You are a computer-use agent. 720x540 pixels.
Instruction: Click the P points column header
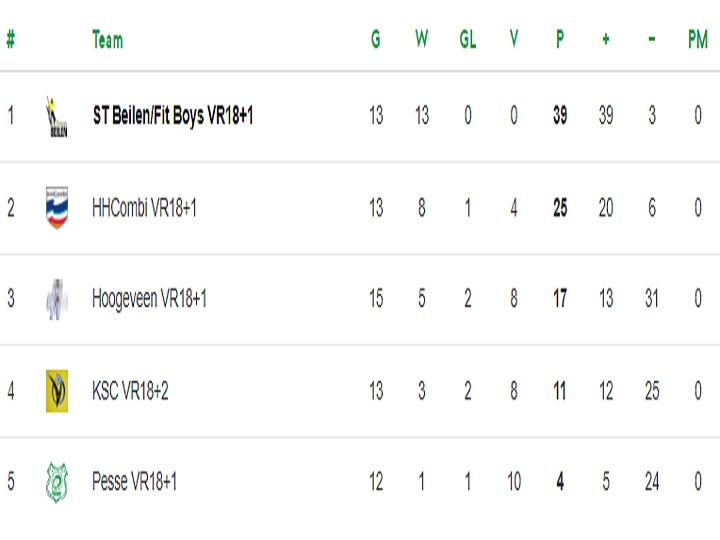tap(560, 39)
